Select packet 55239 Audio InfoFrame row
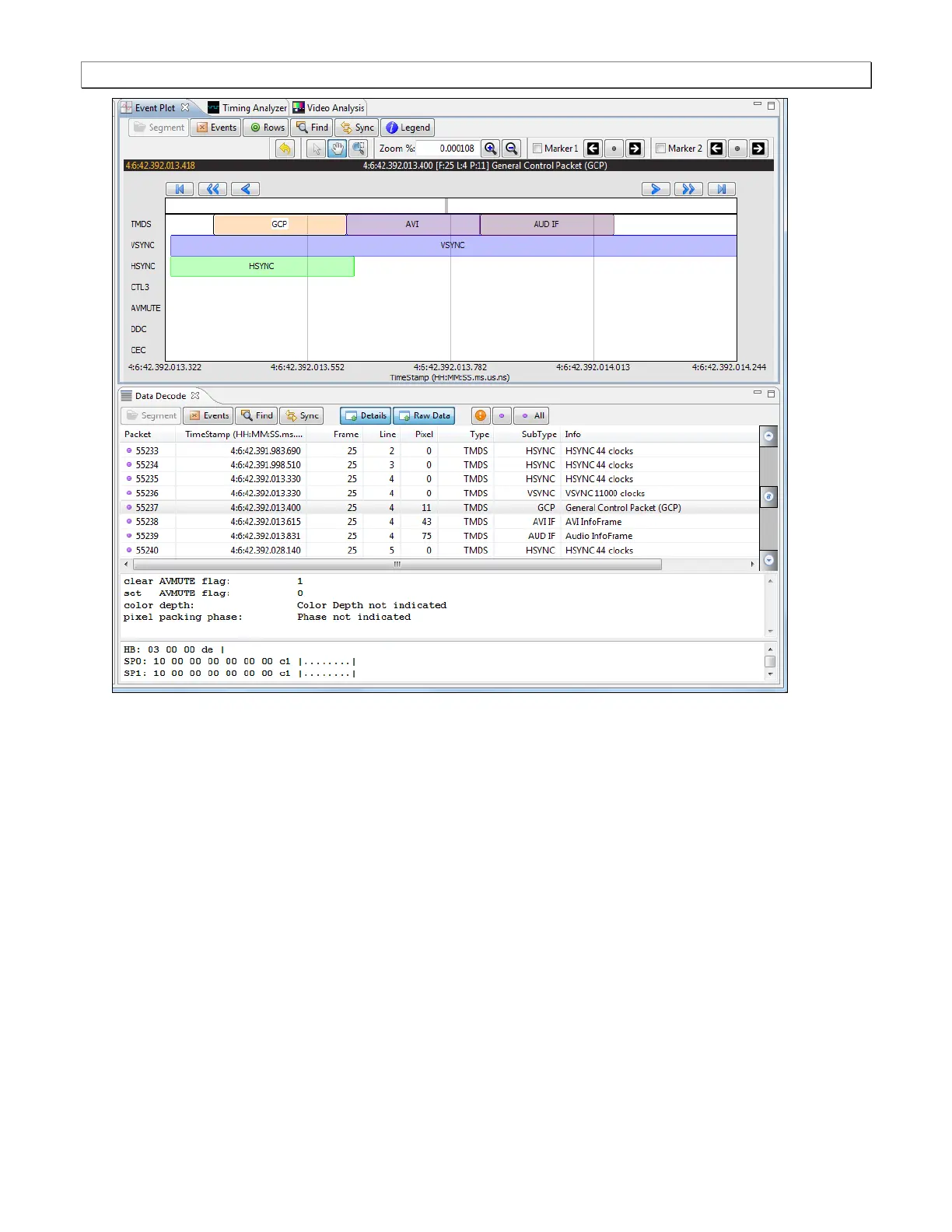Screen dimensions: 952x1232 pos(439,536)
